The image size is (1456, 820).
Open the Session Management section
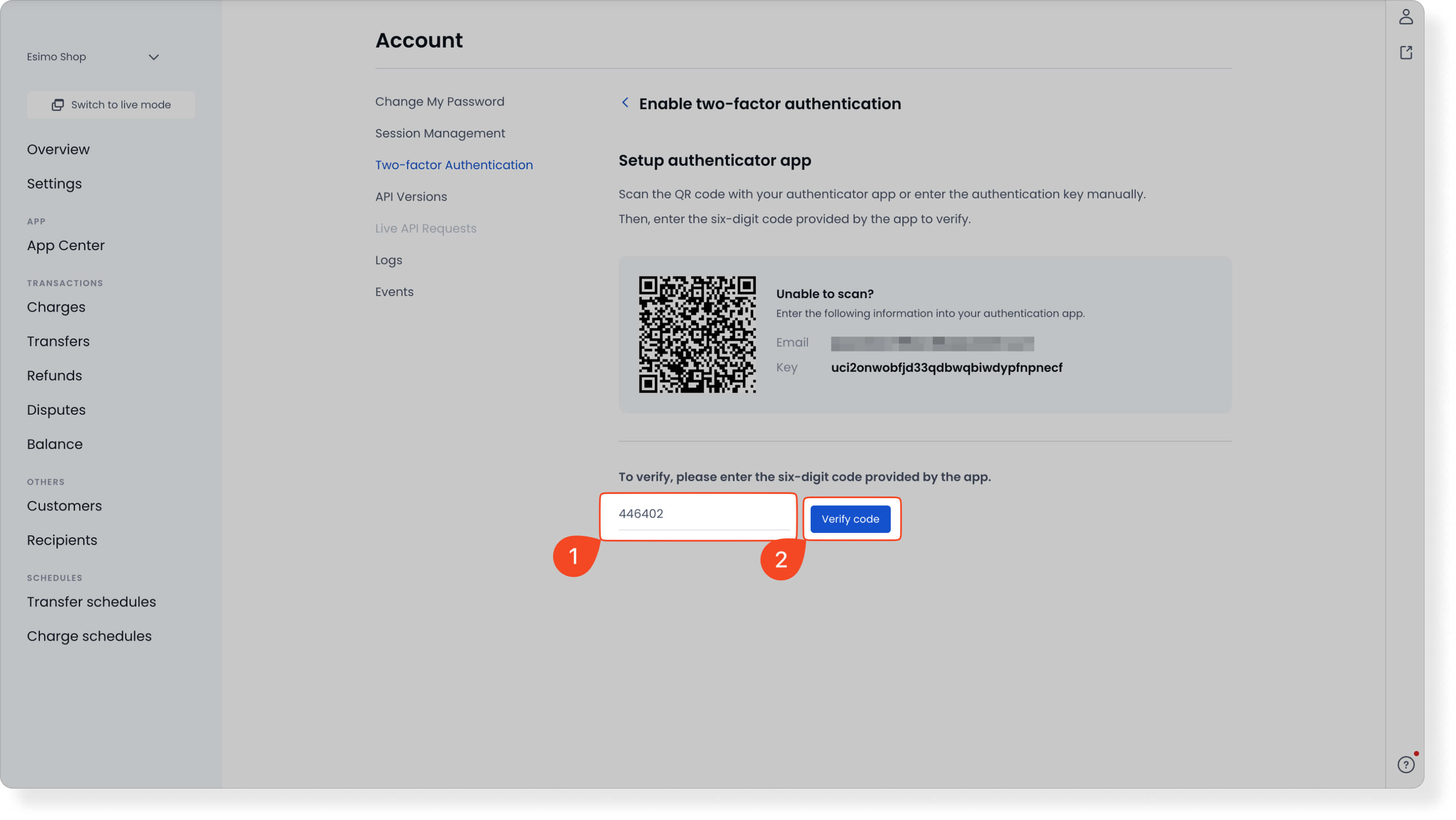[440, 133]
